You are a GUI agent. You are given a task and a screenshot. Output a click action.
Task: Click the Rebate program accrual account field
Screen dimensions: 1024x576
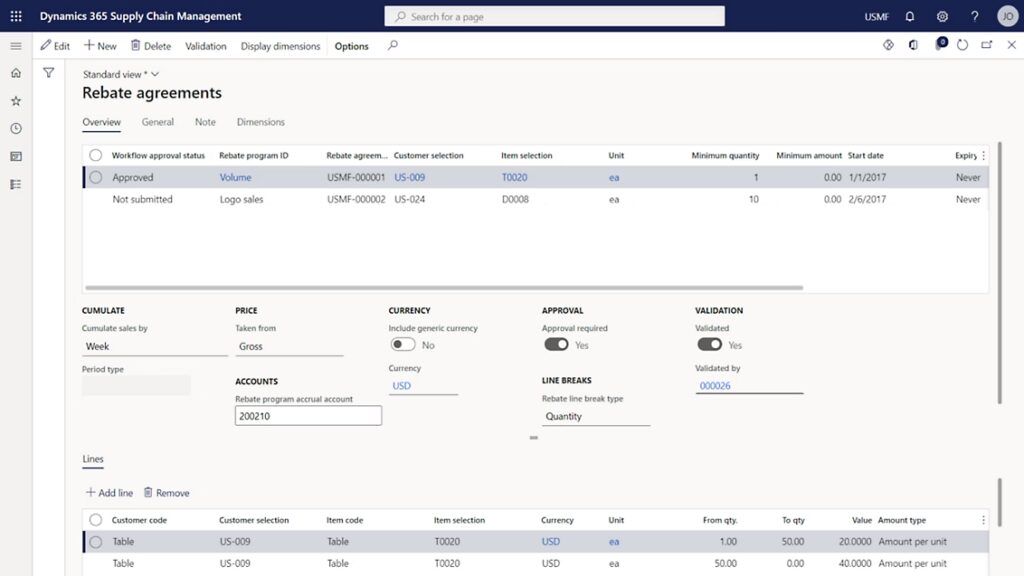coord(308,416)
